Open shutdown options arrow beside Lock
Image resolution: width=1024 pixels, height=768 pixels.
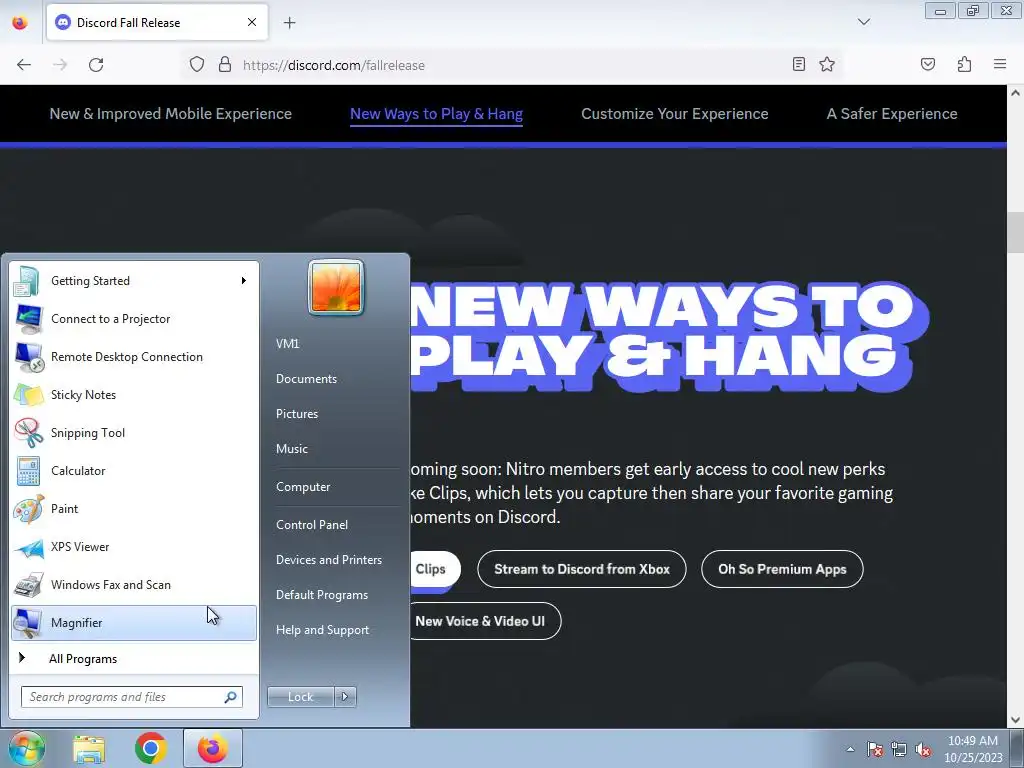tap(345, 697)
